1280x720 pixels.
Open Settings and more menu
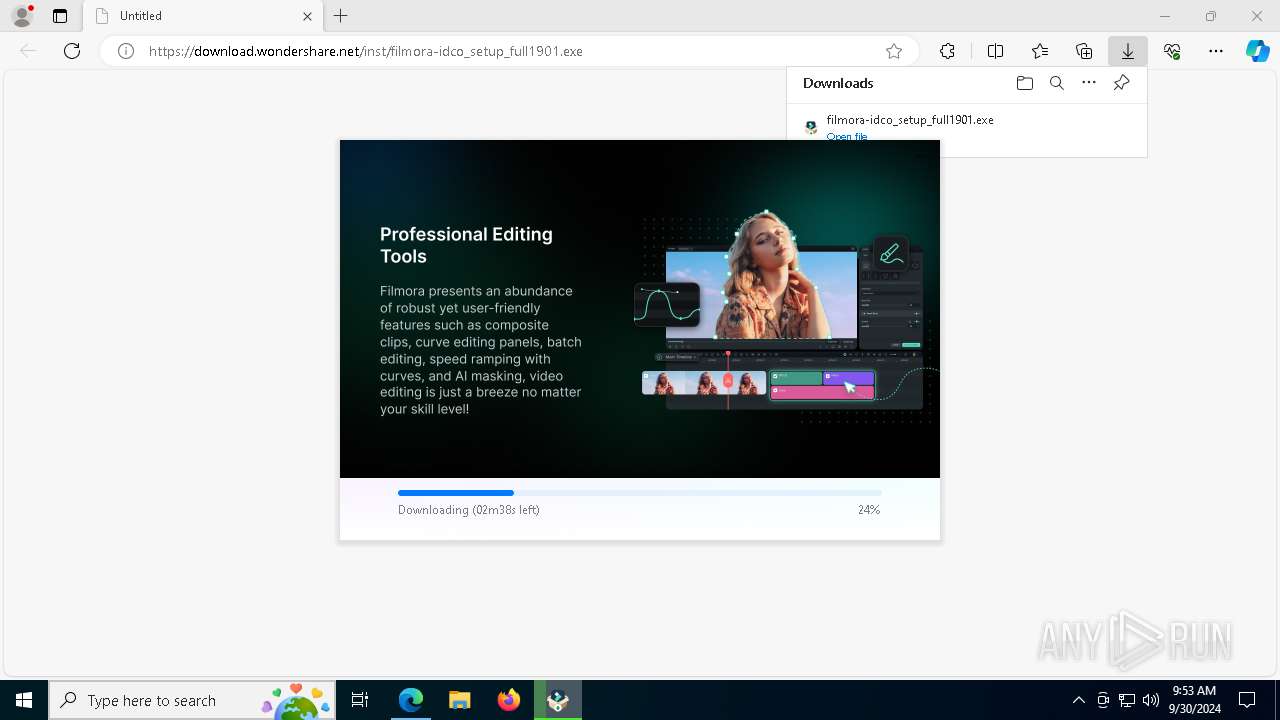1216,51
